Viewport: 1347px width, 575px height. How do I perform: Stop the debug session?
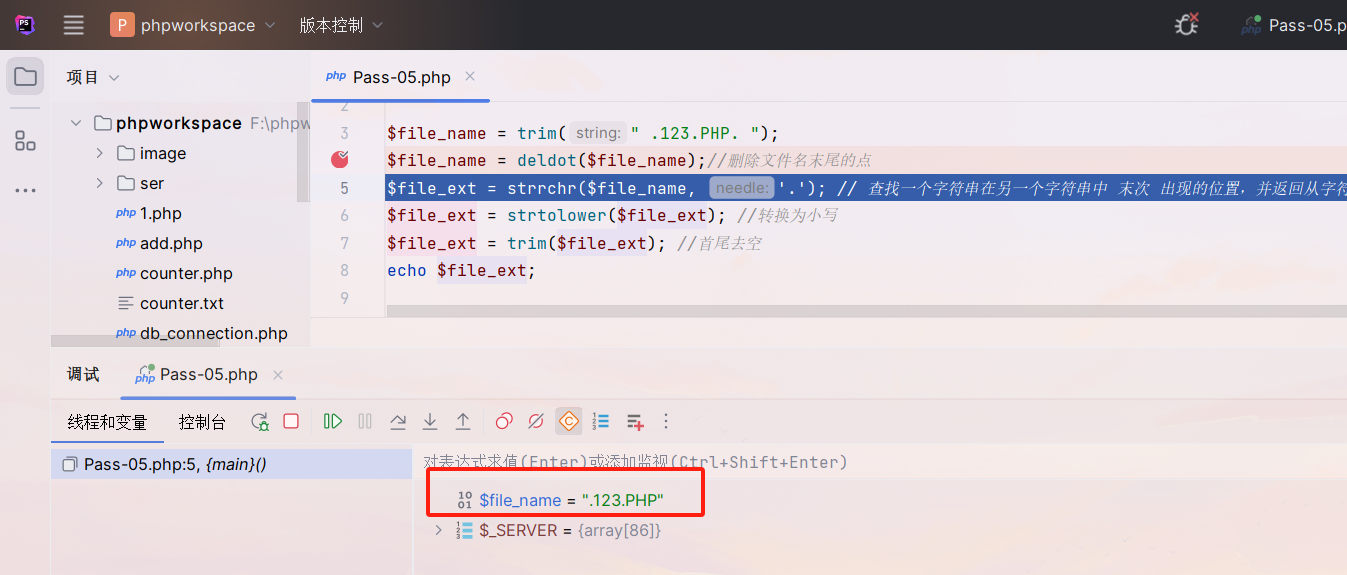tap(291, 422)
